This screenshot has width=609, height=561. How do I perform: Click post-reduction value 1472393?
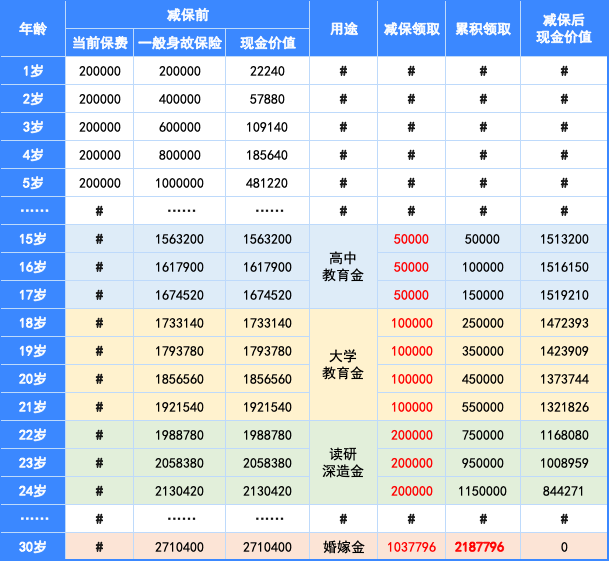pos(564,323)
